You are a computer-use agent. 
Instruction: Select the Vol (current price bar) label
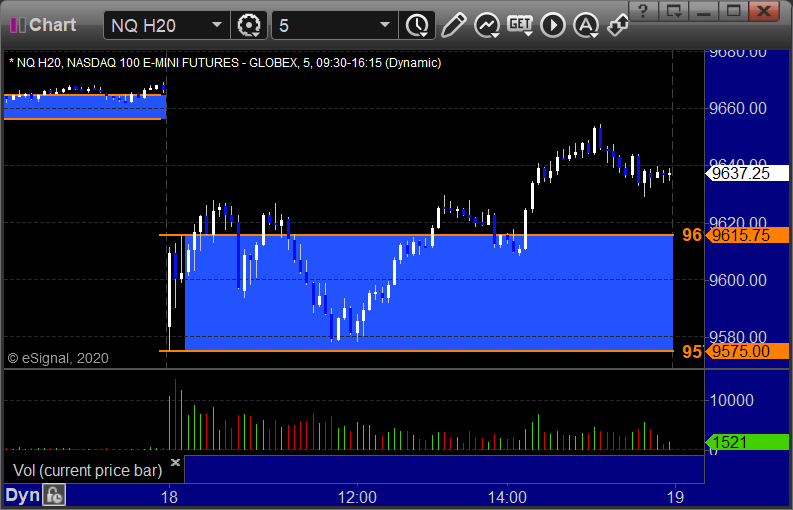pyautogui.click(x=87, y=471)
